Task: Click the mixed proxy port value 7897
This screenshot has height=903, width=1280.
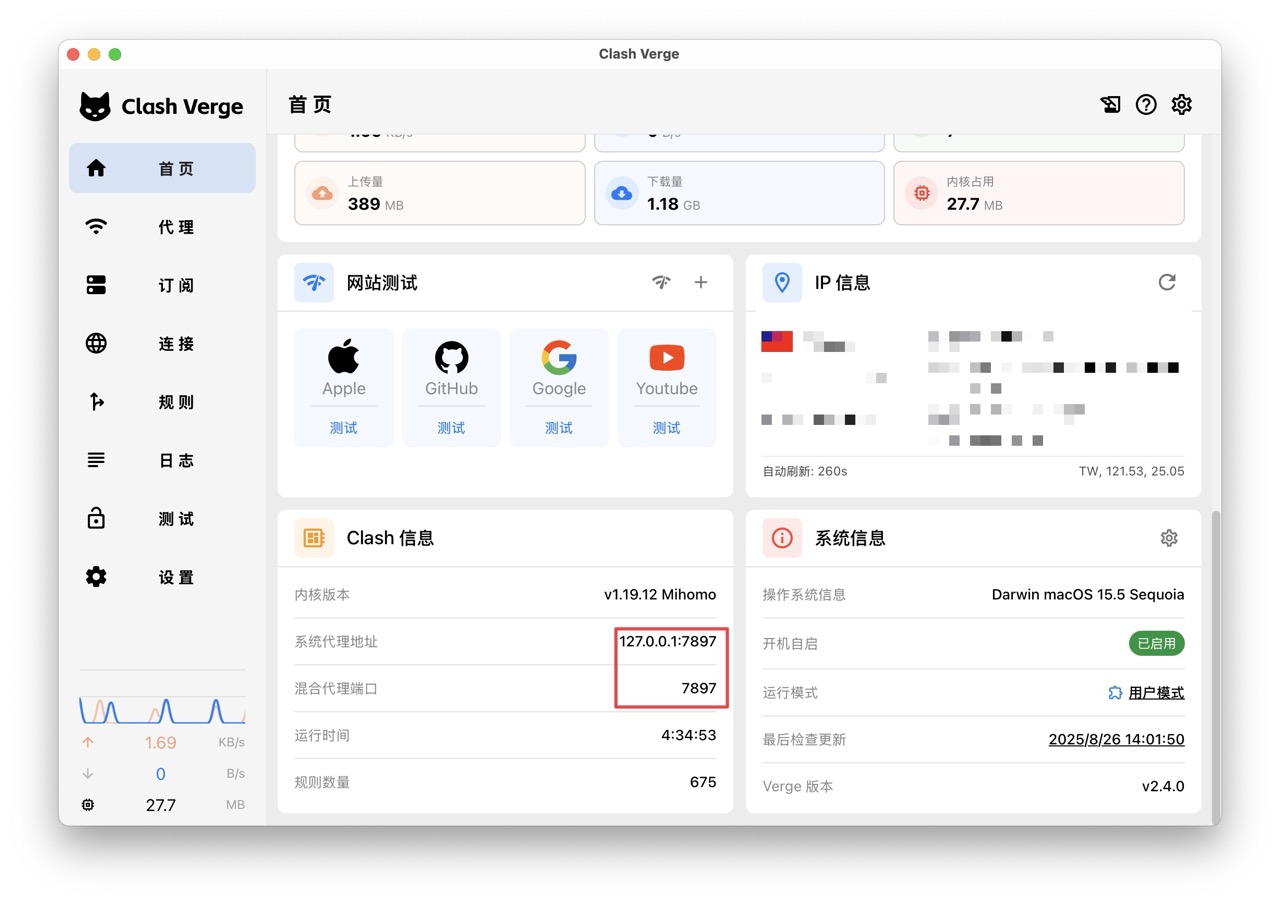Action: [x=699, y=688]
